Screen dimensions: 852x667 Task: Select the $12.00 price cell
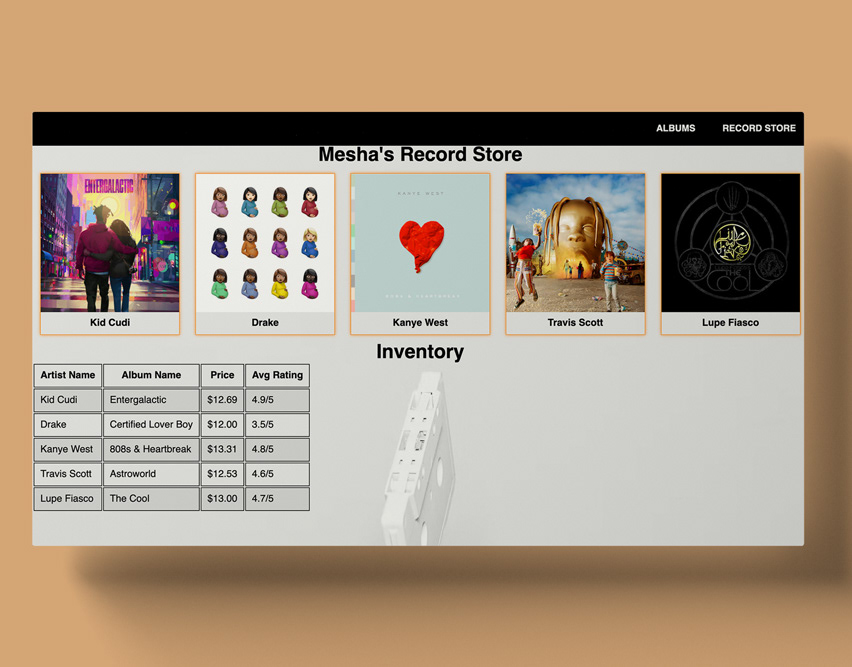[222, 425]
